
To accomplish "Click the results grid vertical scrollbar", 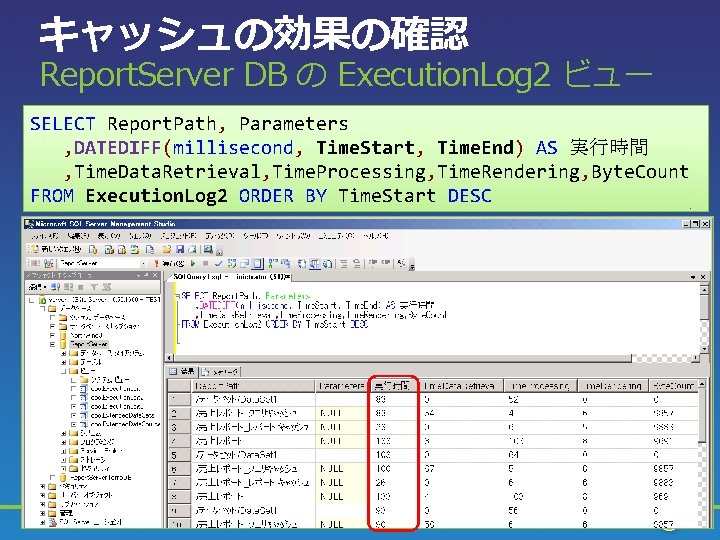I will click(703, 452).
